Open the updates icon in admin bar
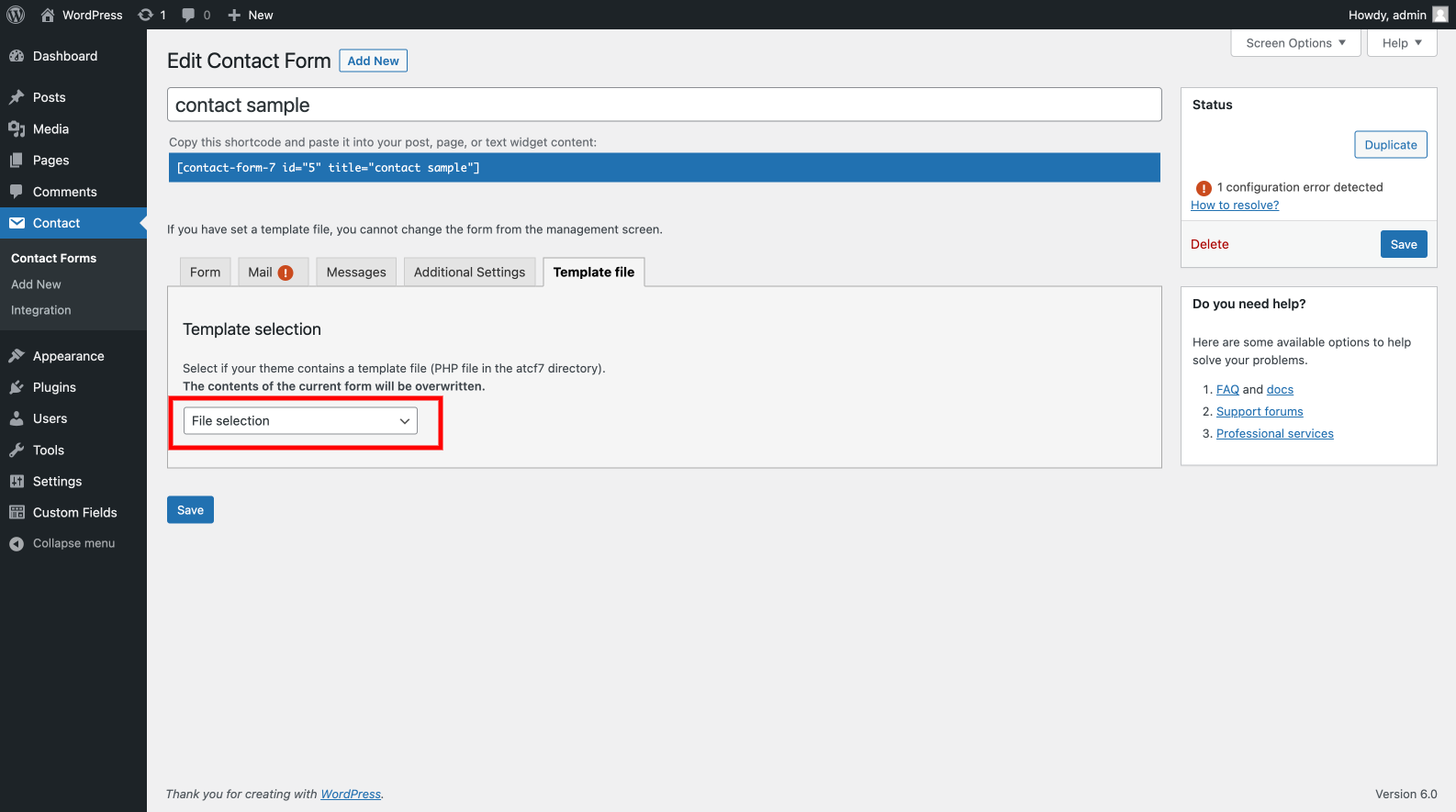The width and height of the screenshot is (1456, 812). tap(145, 15)
